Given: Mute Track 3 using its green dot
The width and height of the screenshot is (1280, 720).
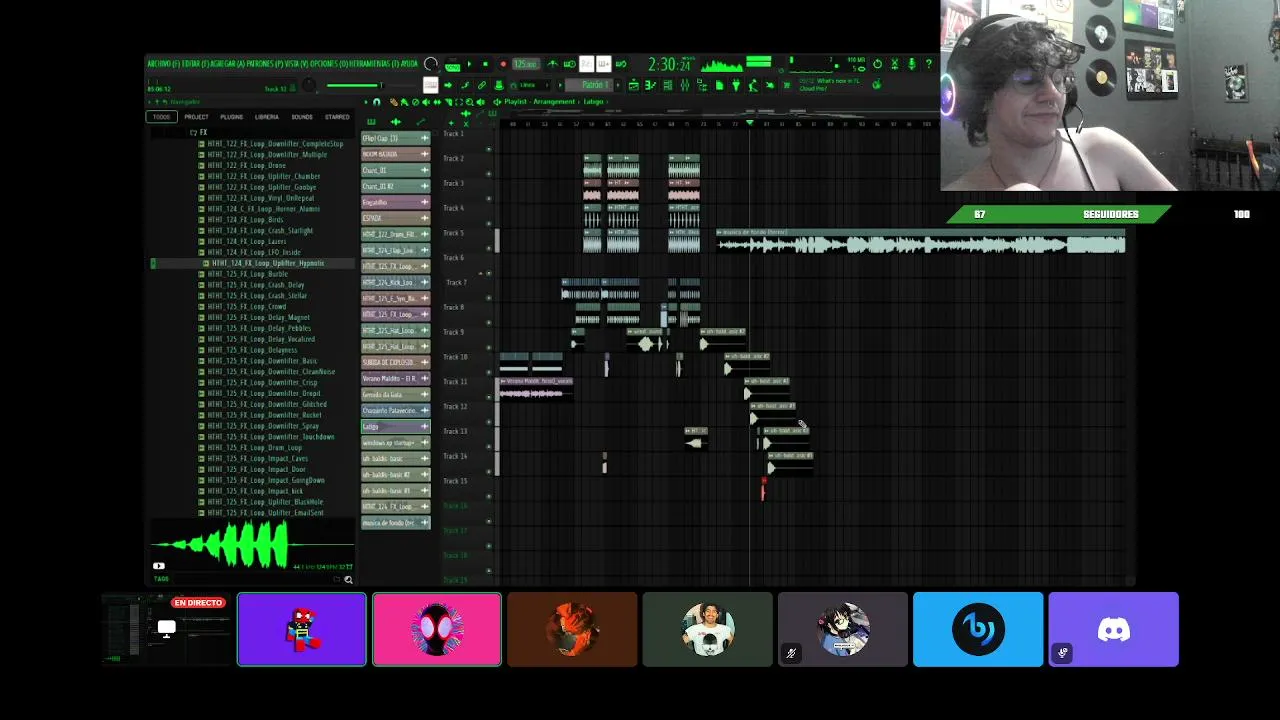Looking at the screenshot, I should point(489,199).
